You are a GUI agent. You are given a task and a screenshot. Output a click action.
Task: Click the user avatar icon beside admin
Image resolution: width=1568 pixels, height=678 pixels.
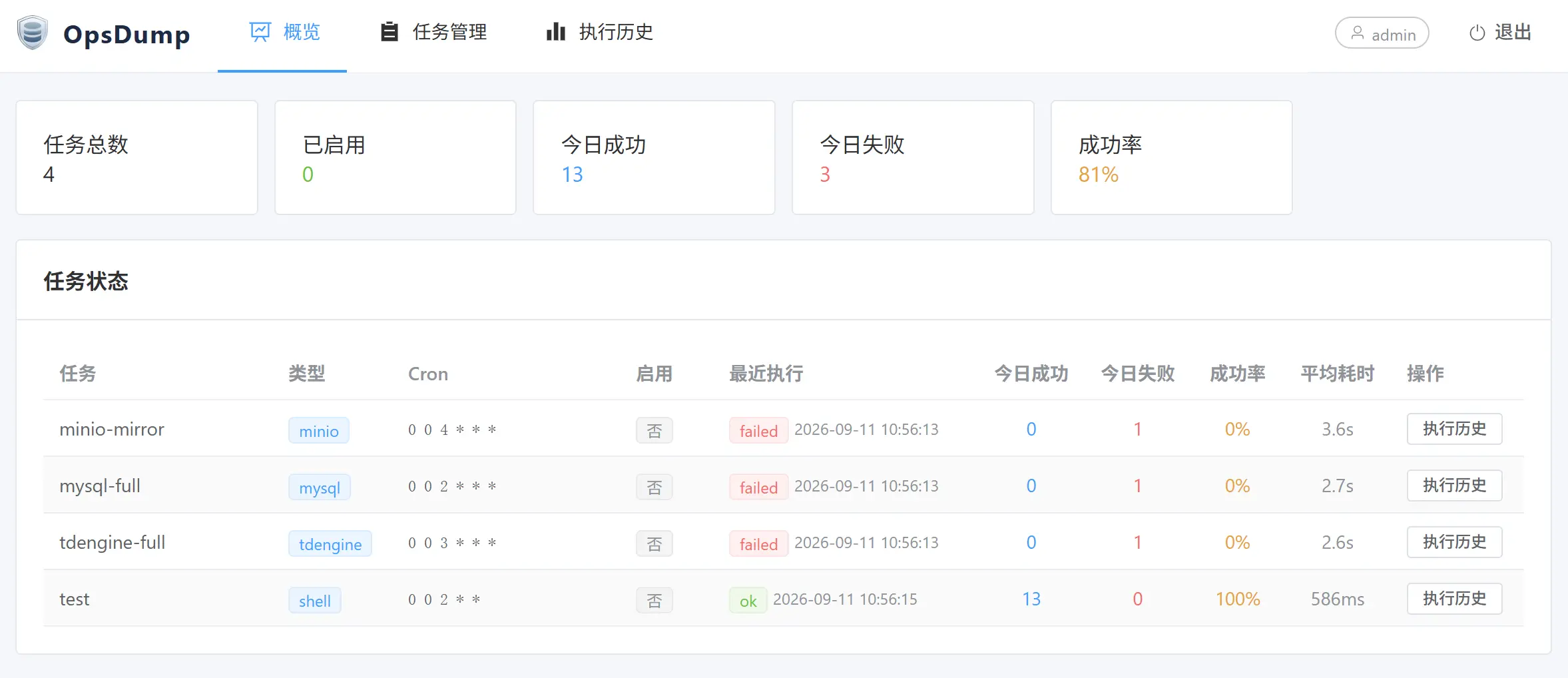[1358, 33]
